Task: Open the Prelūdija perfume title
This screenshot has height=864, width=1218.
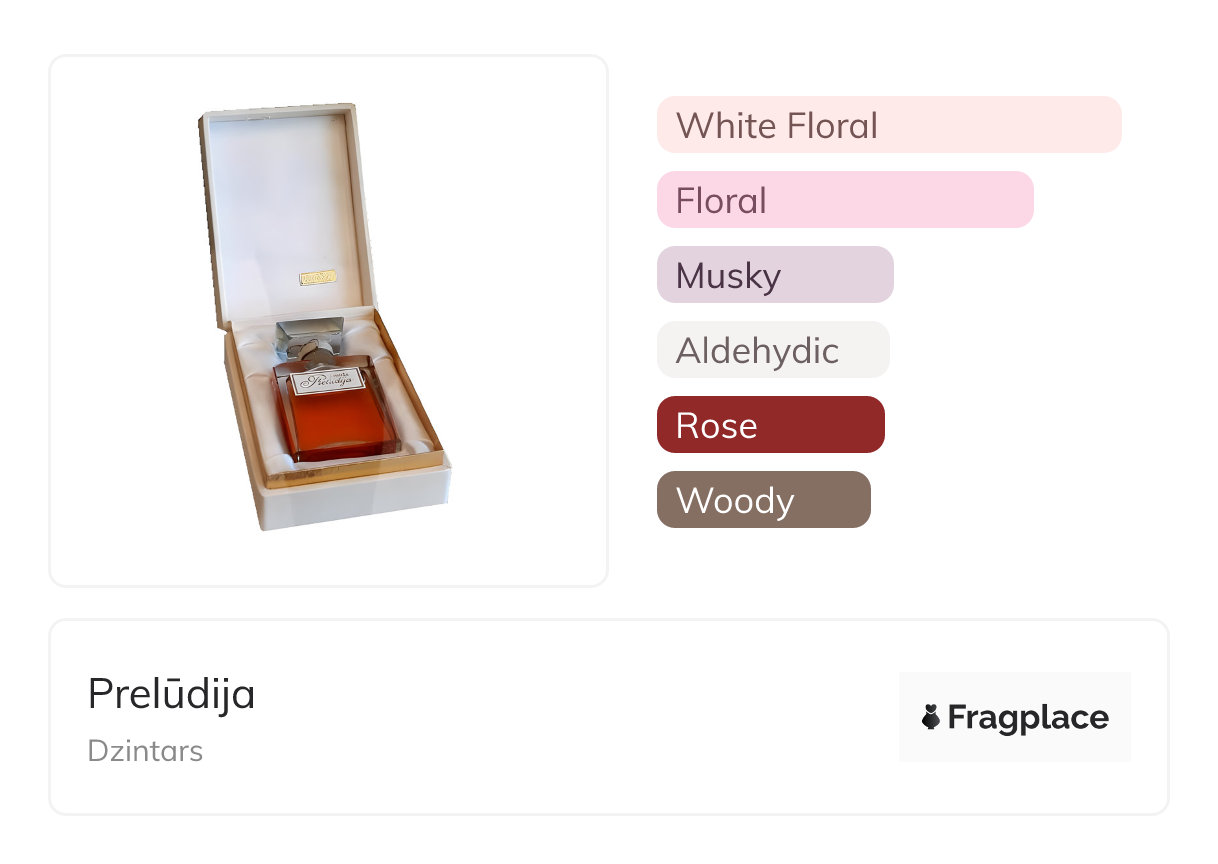Action: click(x=171, y=694)
